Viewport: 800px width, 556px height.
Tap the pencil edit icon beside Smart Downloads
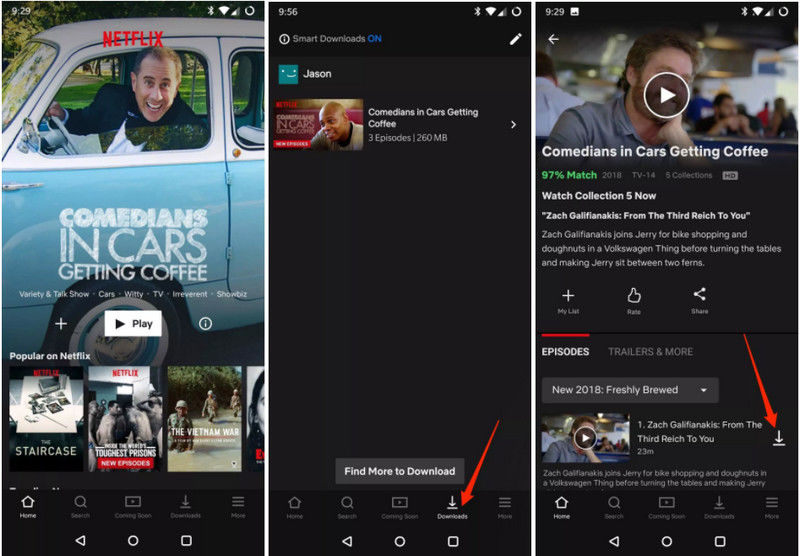coord(515,39)
